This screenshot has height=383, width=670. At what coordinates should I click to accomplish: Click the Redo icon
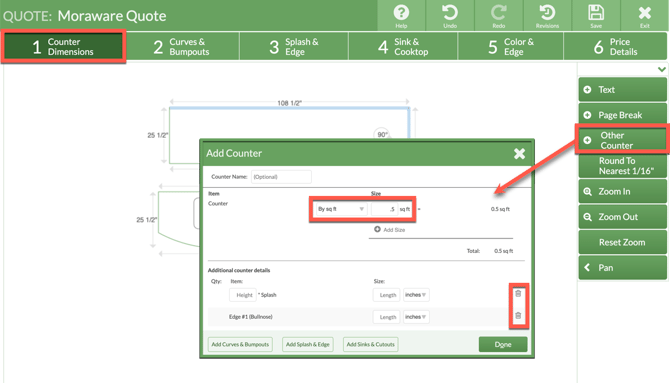click(499, 15)
